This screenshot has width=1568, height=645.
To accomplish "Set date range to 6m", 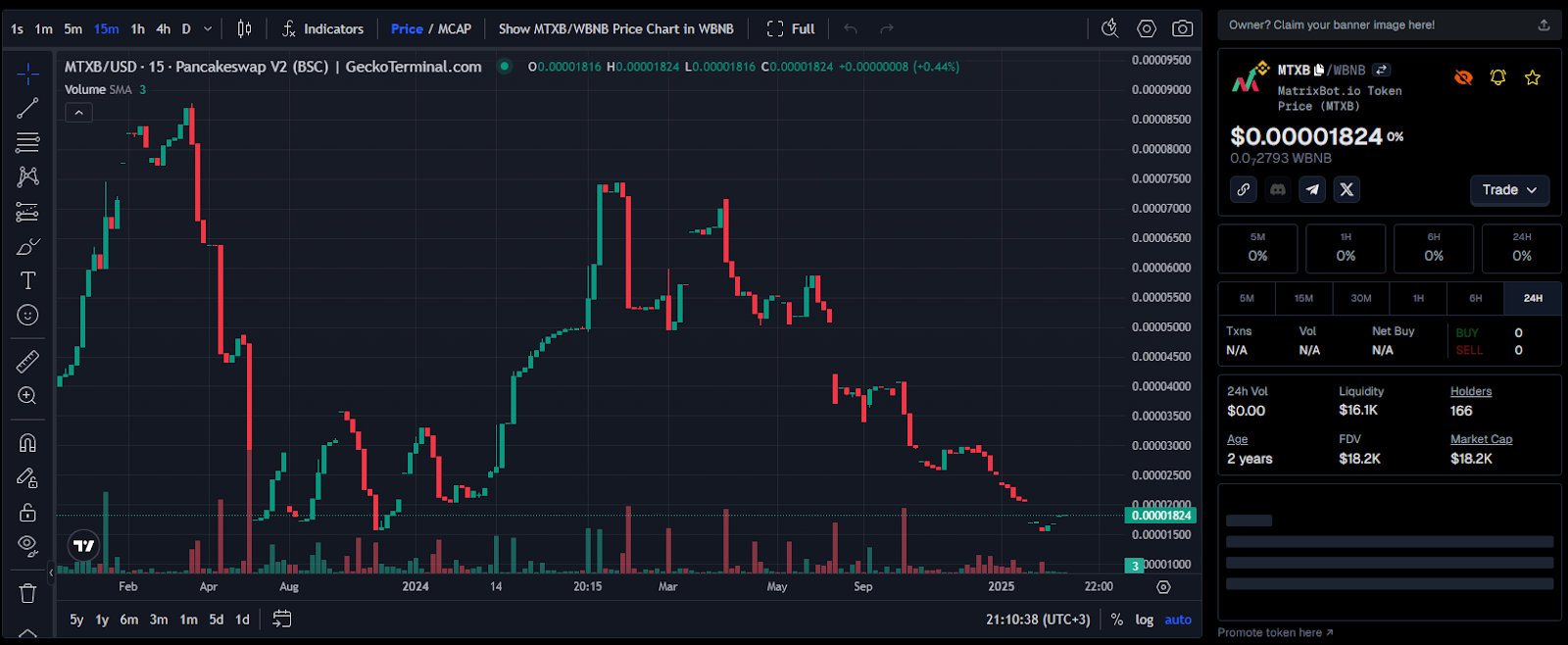I will [x=129, y=620].
